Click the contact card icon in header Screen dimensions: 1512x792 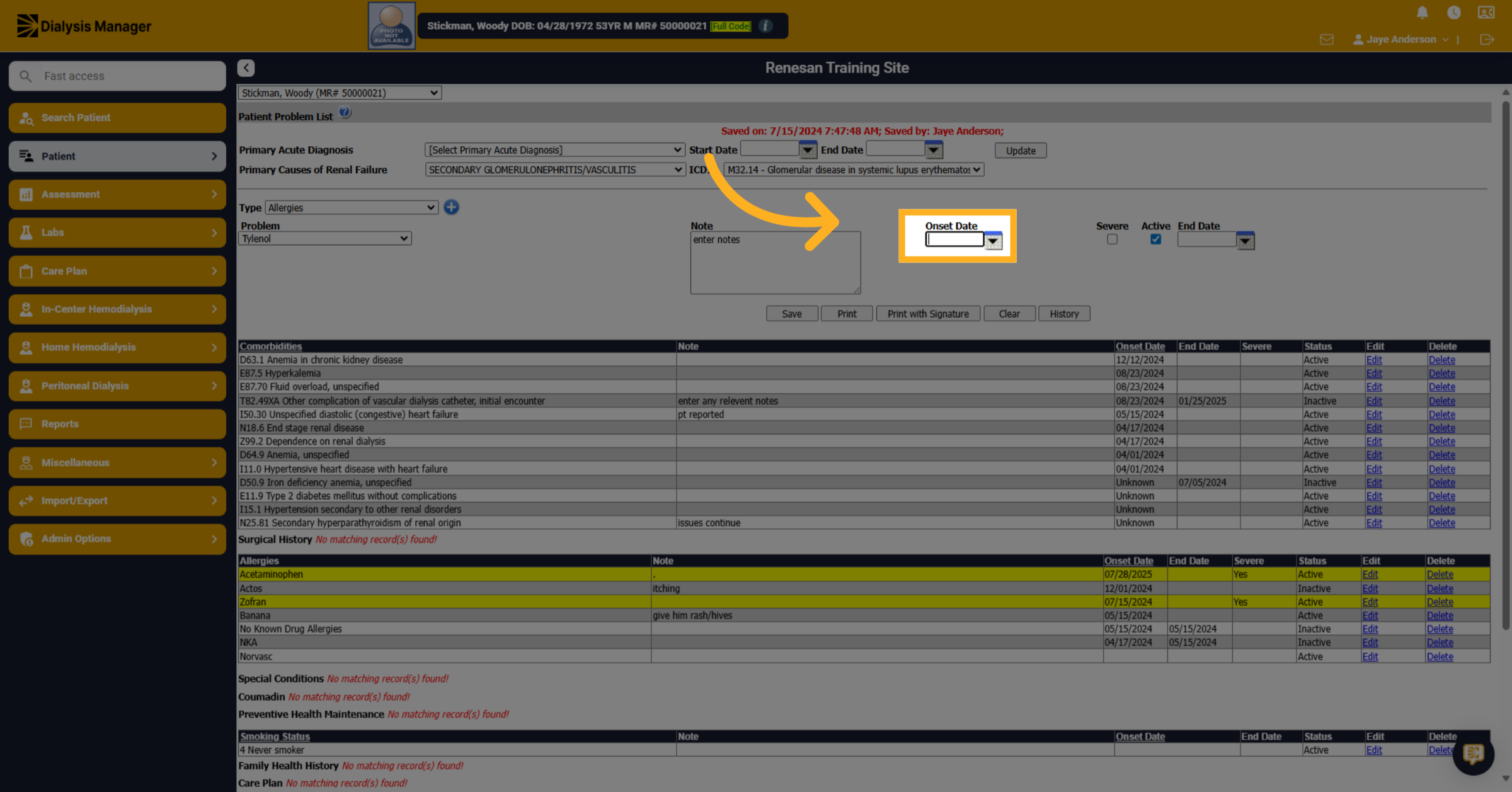click(x=1486, y=12)
